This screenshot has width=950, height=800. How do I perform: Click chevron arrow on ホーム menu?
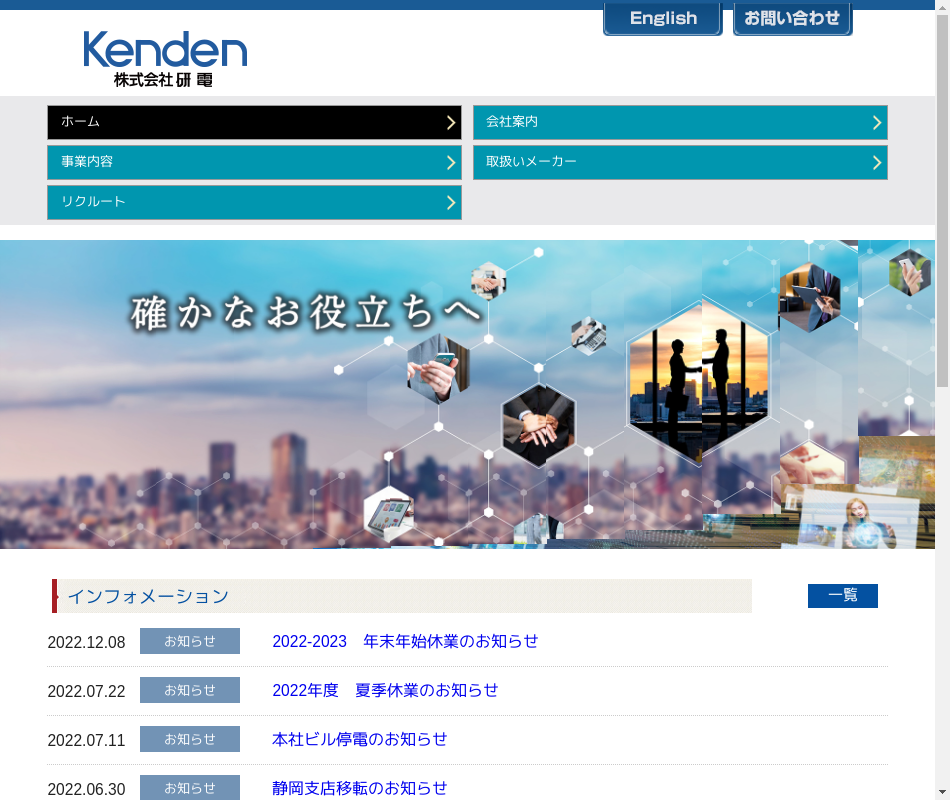pyautogui.click(x=451, y=122)
